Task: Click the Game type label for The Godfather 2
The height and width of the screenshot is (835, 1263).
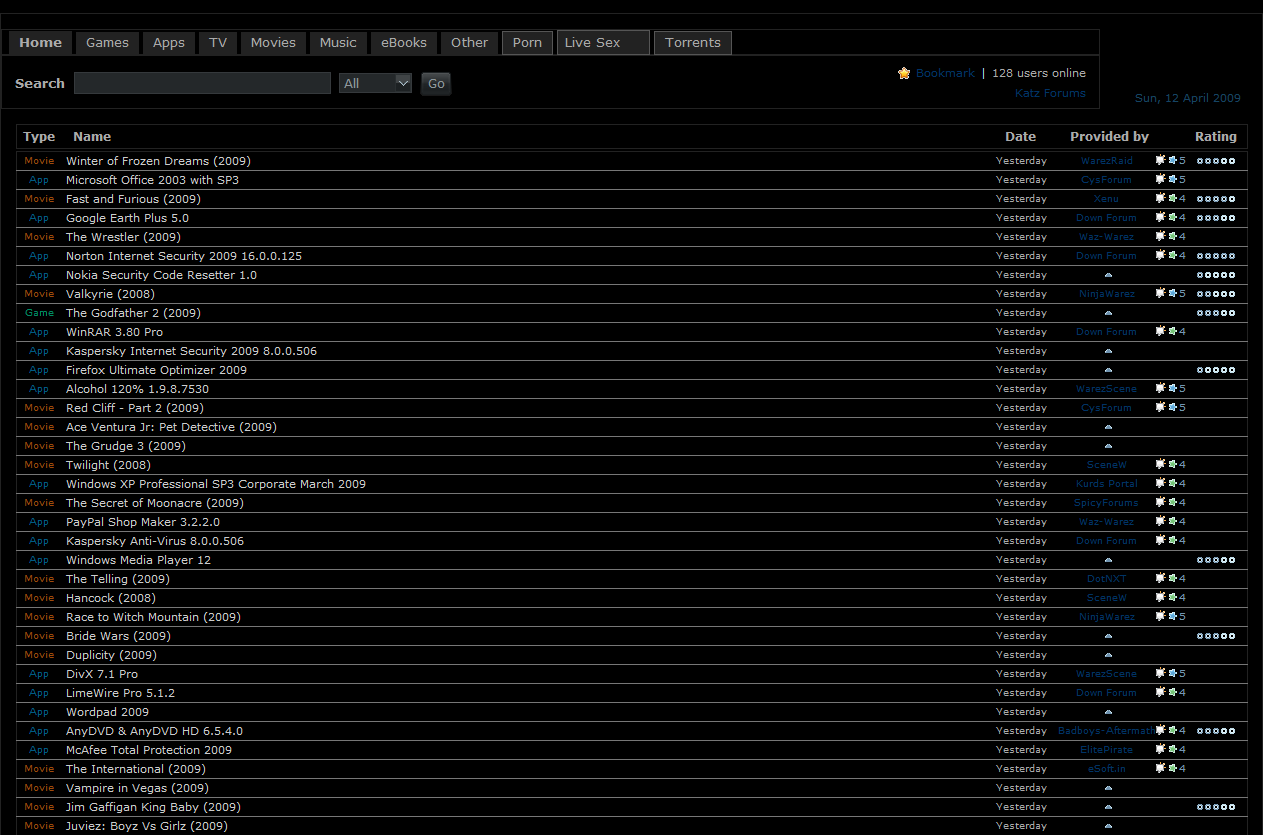Action: pyautogui.click(x=40, y=313)
